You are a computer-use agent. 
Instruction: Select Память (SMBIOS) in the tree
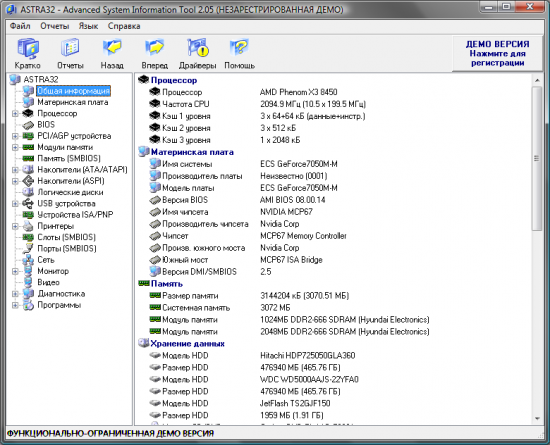[x=69, y=159]
